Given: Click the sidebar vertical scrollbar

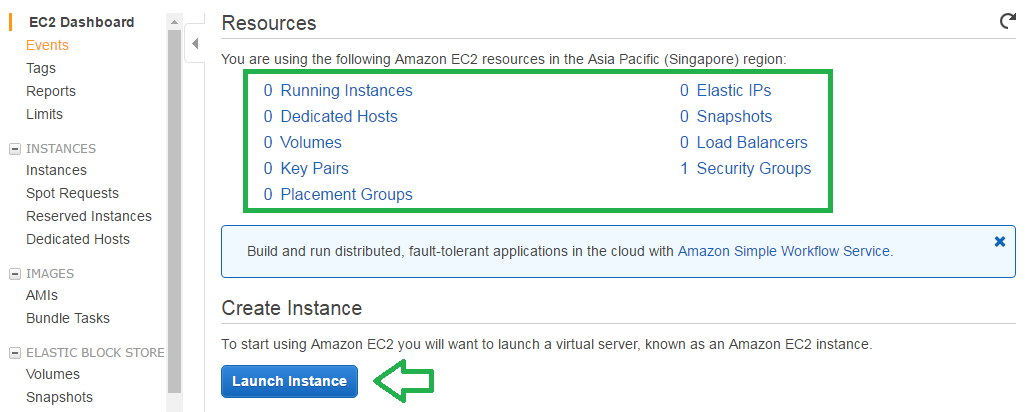Looking at the screenshot, I should [x=174, y=210].
